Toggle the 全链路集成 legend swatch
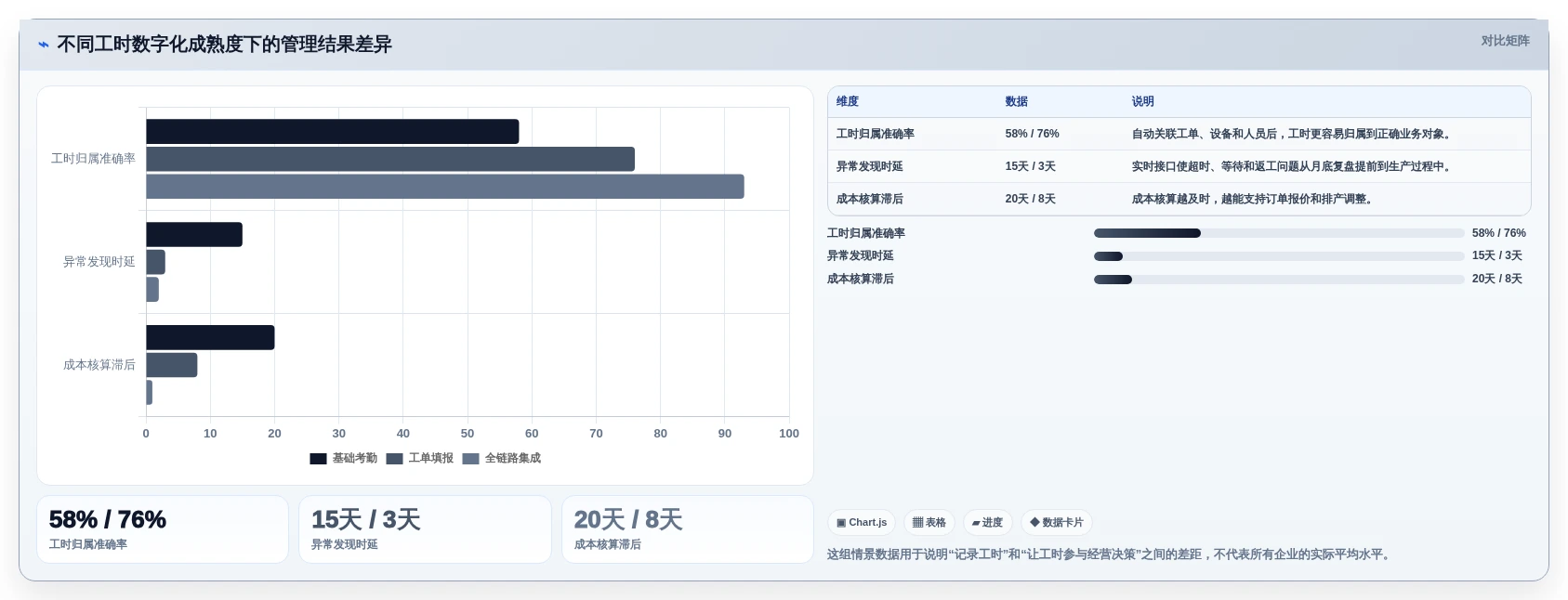This screenshot has height=600, width=1568. (470, 459)
